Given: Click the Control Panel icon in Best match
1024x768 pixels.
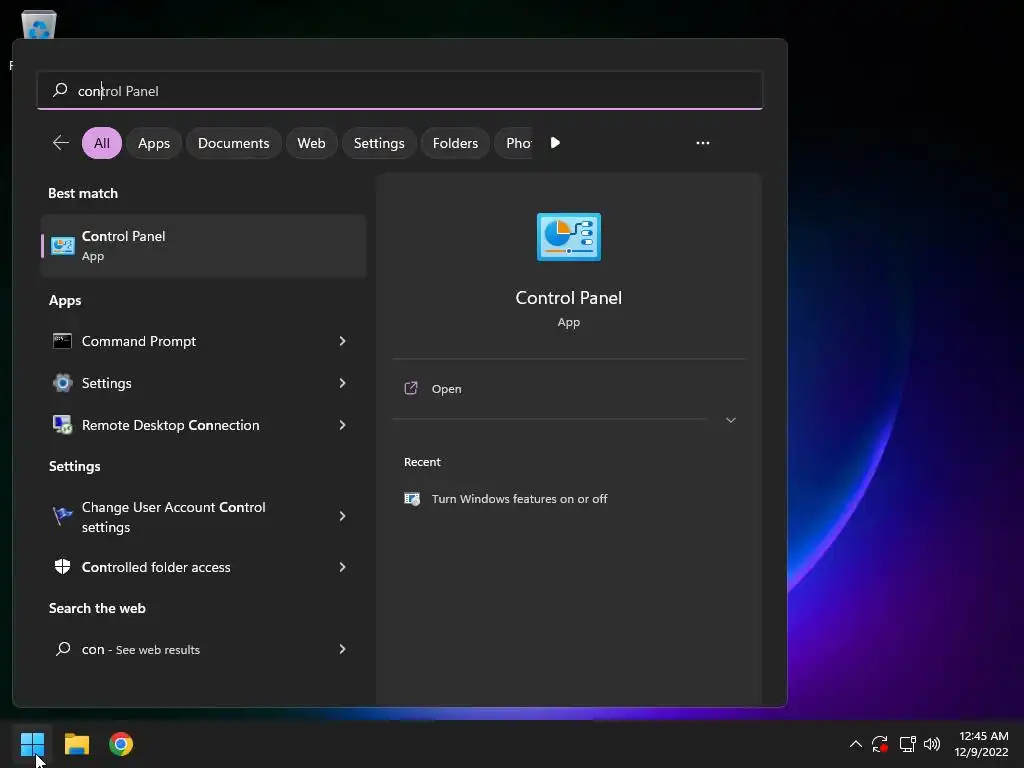Looking at the screenshot, I should (x=63, y=246).
